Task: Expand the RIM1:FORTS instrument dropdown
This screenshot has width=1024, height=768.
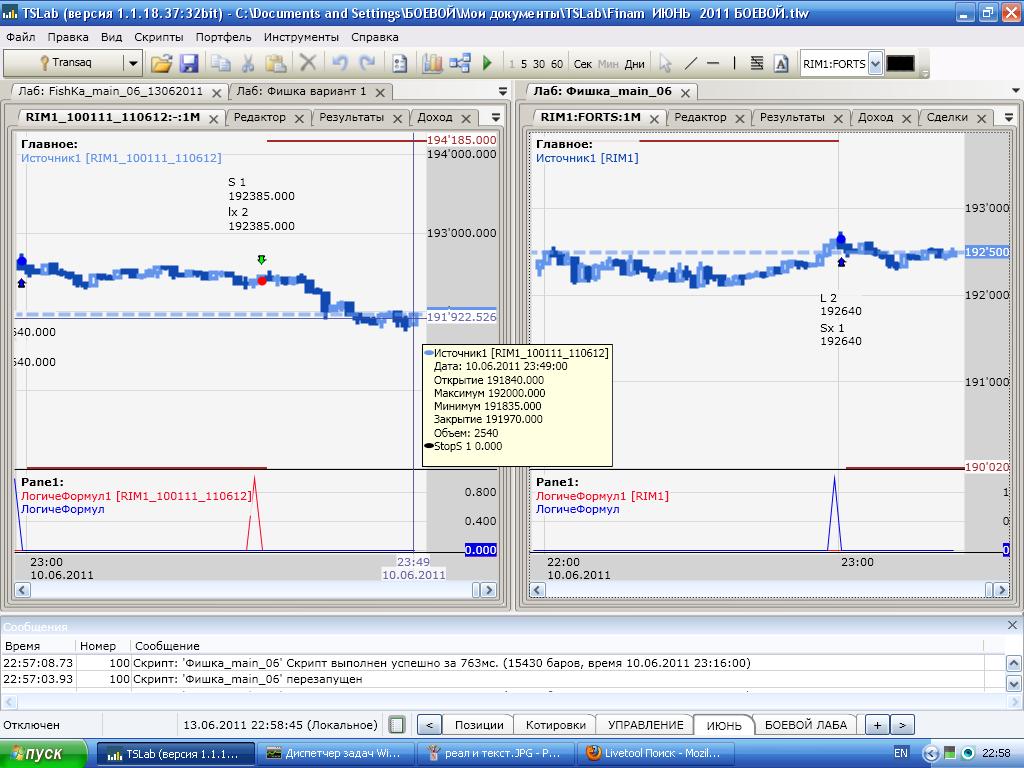Action: (x=875, y=63)
